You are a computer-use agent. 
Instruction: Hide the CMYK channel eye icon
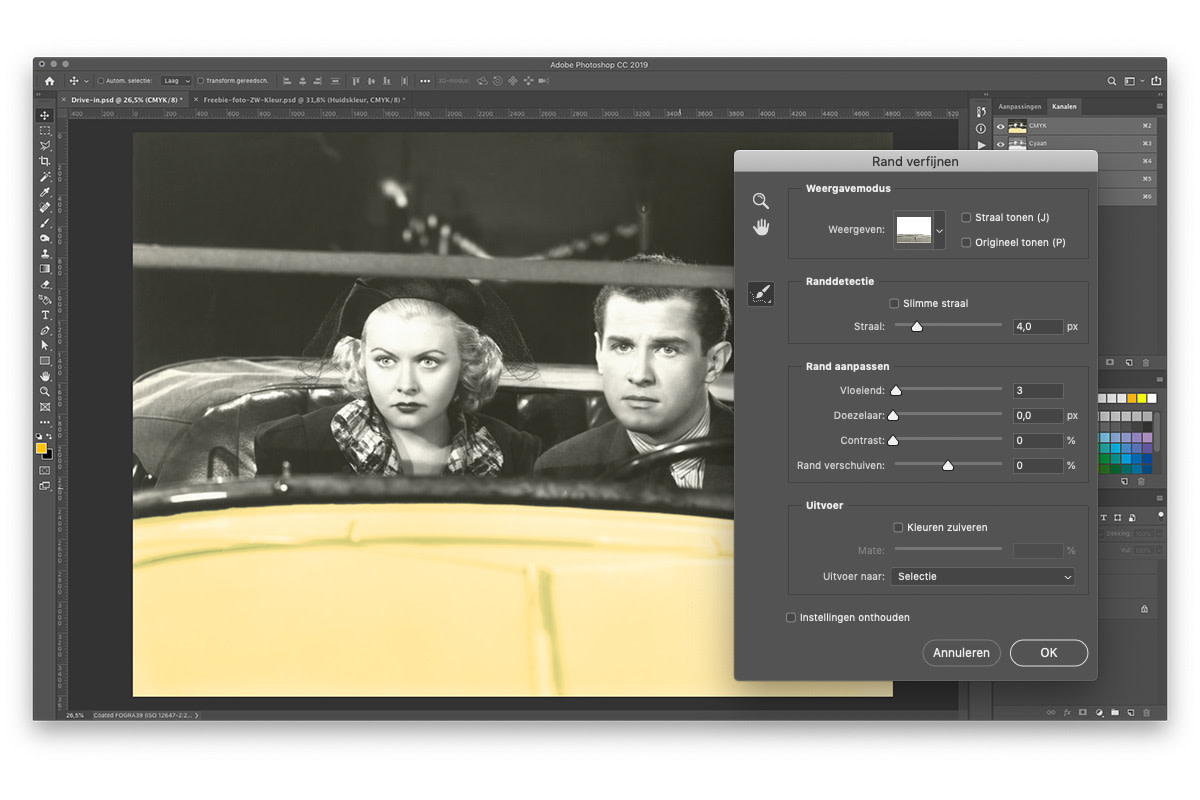click(1001, 126)
